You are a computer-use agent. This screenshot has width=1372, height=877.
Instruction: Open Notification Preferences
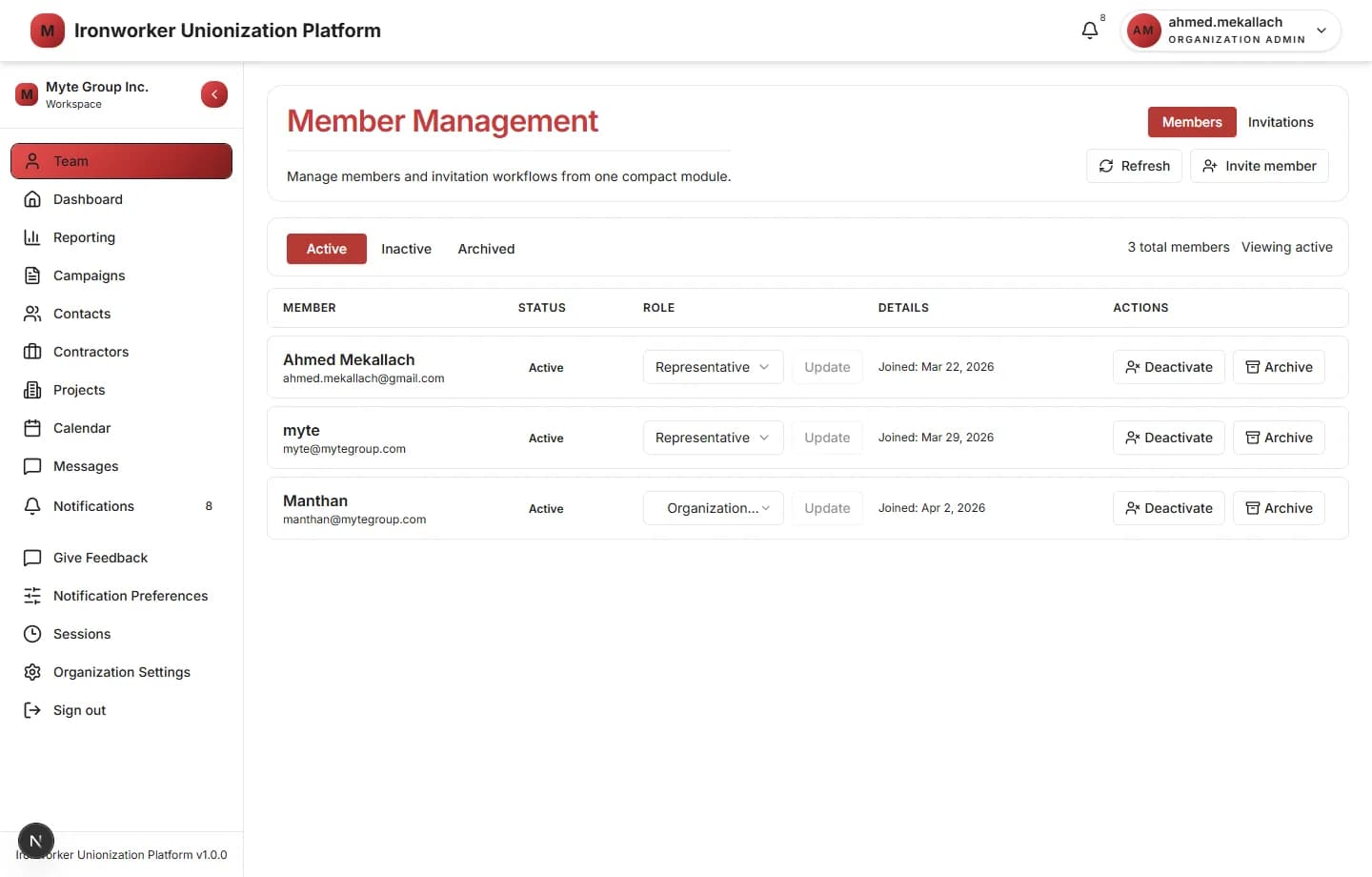coord(121,596)
